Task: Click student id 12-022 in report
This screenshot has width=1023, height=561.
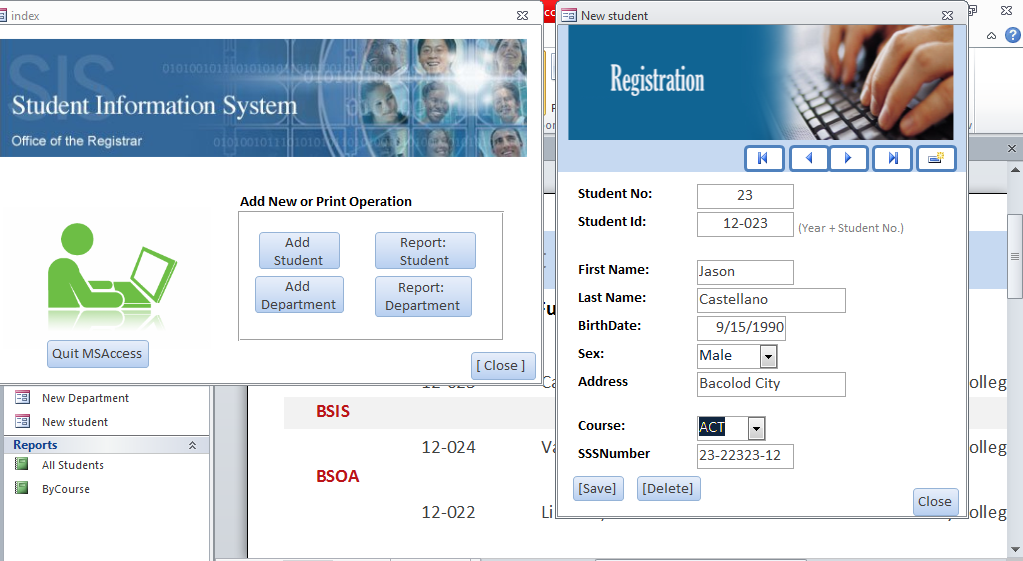Action: coord(448,513)
